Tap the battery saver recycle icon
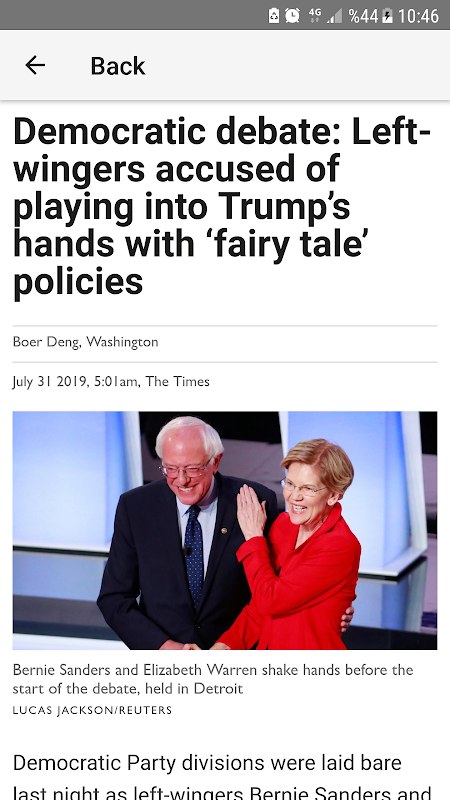 274,15
